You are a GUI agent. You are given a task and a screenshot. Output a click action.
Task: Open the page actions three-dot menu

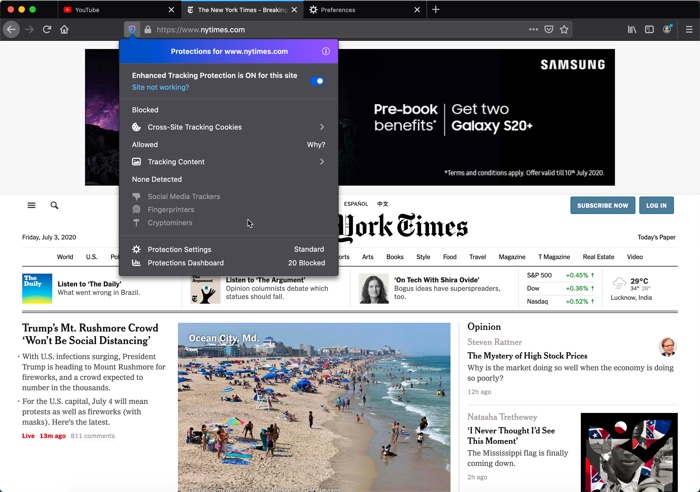[x=533, y=29]
